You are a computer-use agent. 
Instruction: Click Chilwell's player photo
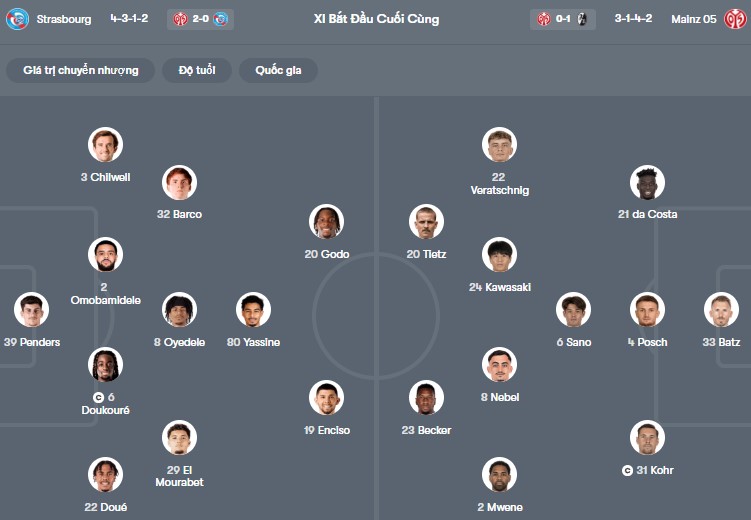point(105,145)
